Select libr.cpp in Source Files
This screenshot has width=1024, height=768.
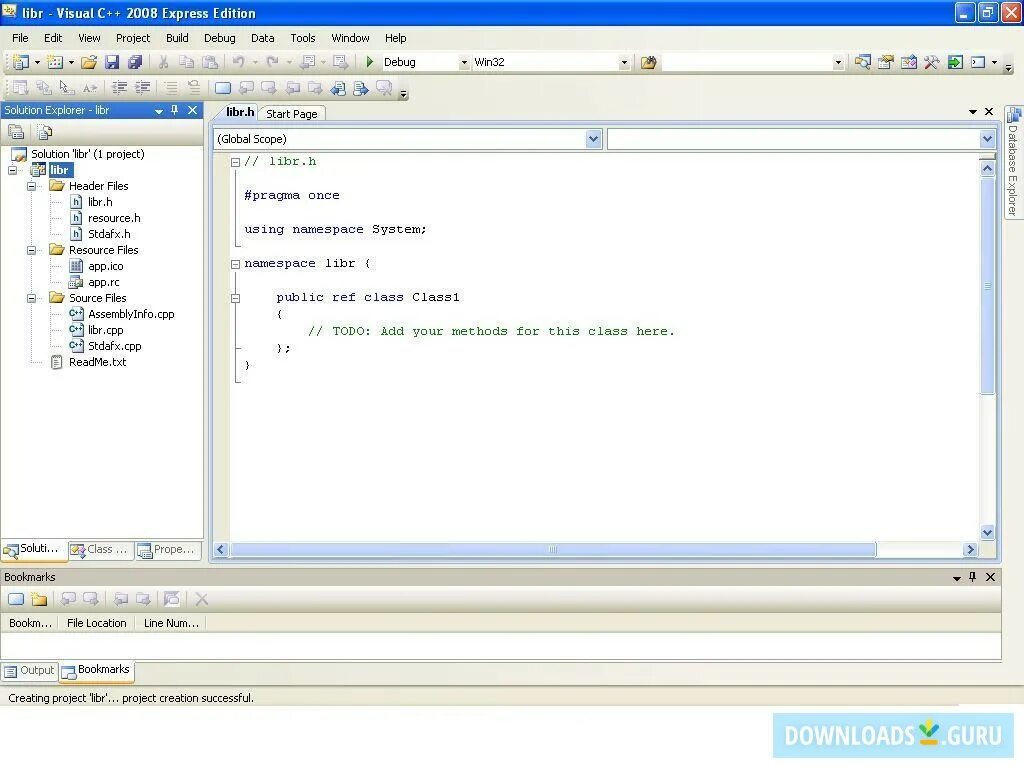click(x=105, y=330)
